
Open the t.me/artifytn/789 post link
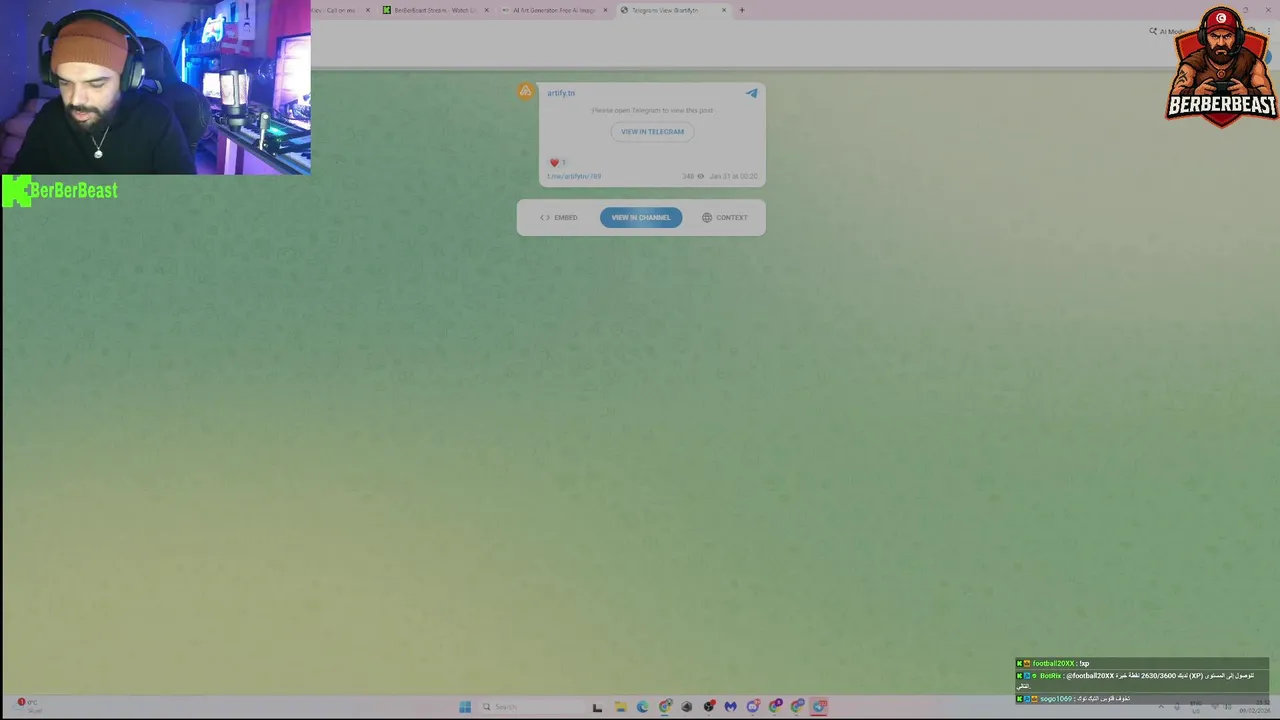tap(574, 176)
